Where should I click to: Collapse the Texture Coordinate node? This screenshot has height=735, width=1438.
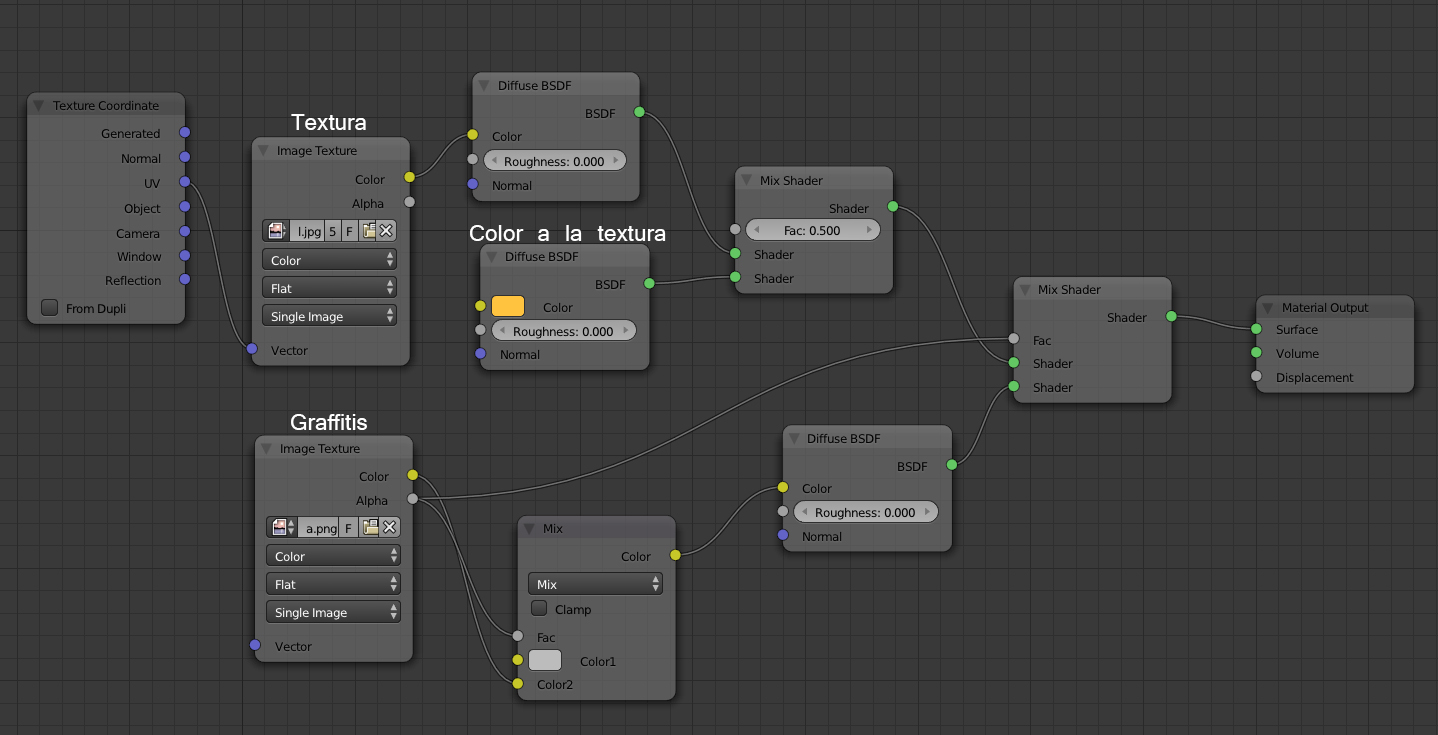pyautogui.click(x=39, y=106)
